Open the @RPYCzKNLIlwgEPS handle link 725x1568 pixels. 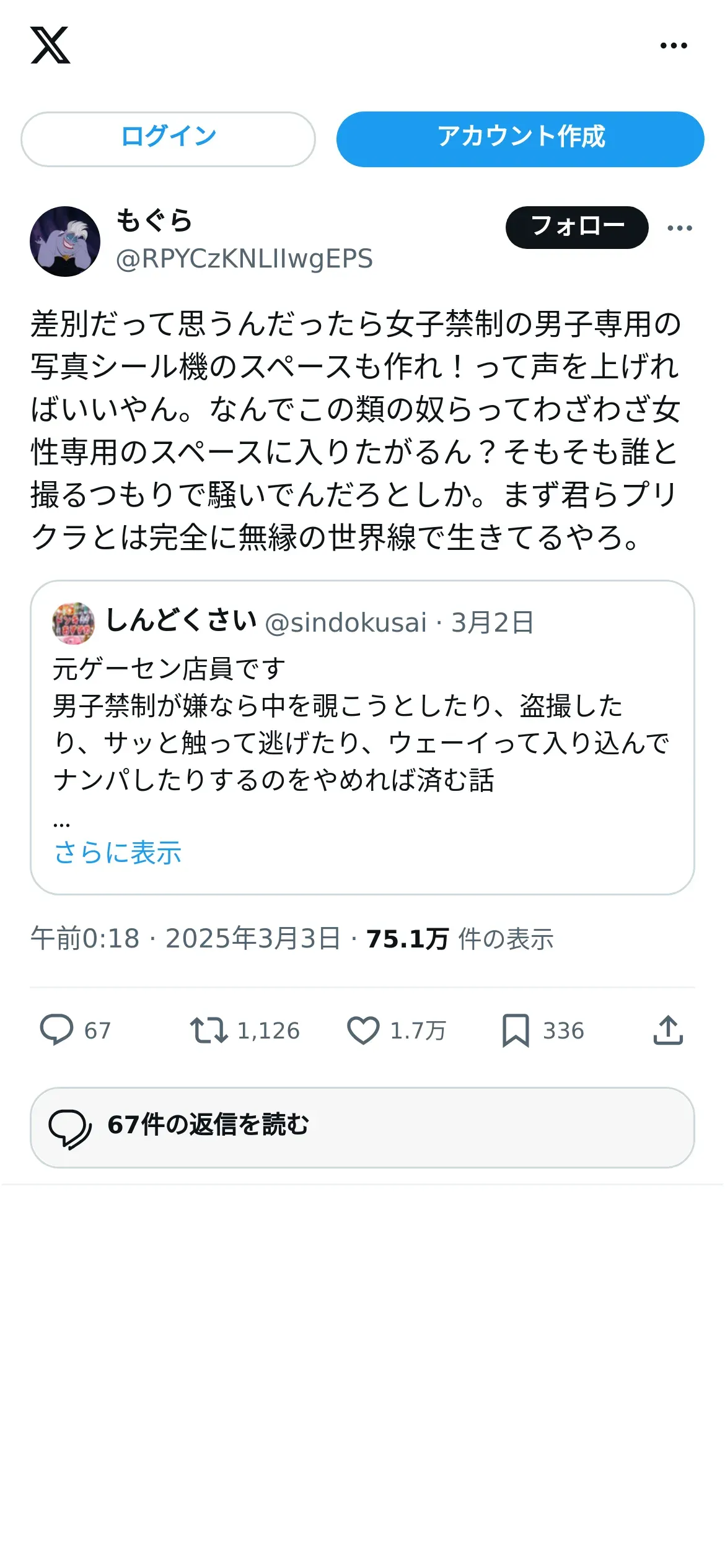[245, 259]
